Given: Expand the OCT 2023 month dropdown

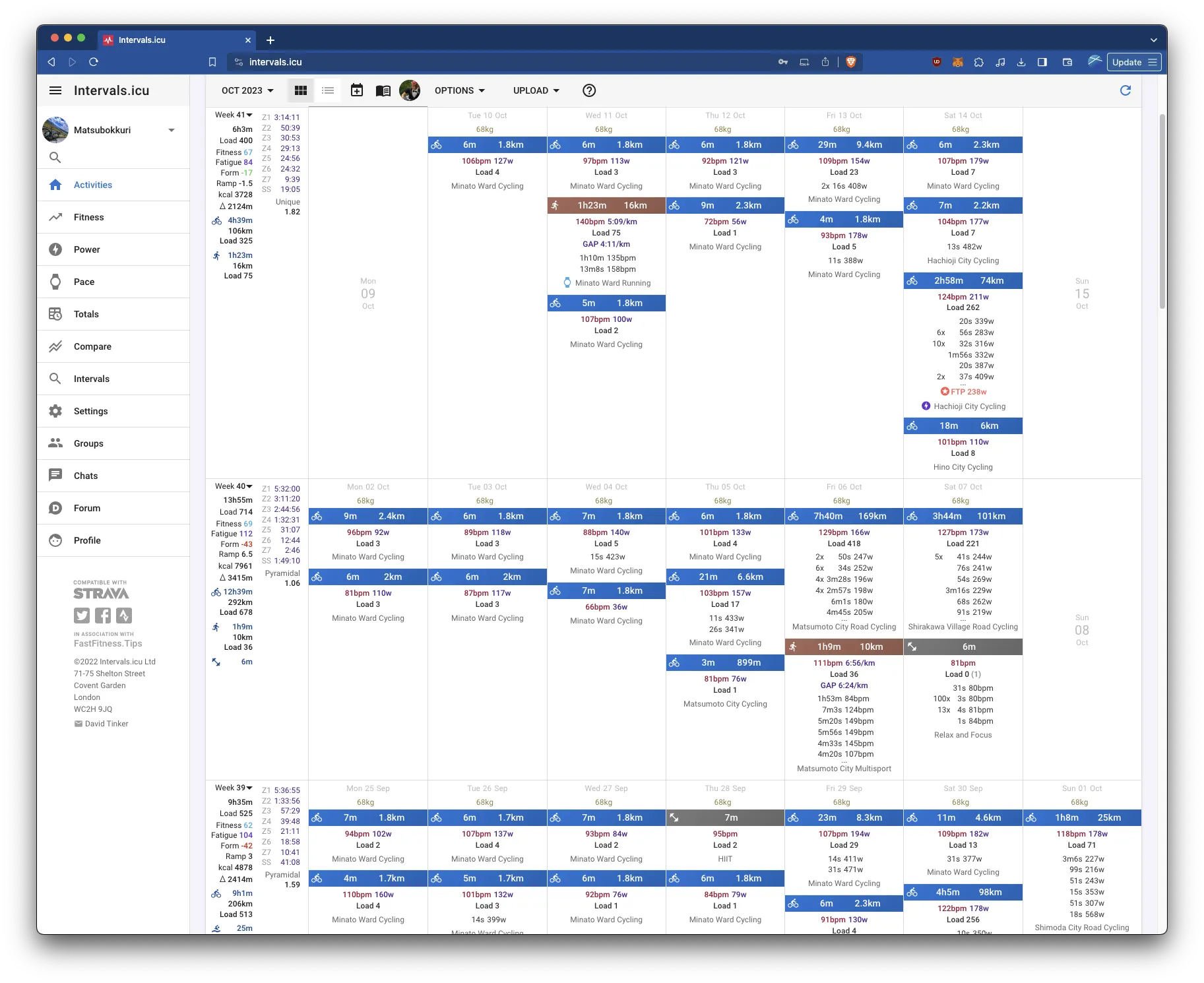Looking at the screenshot, I should 247,90.
